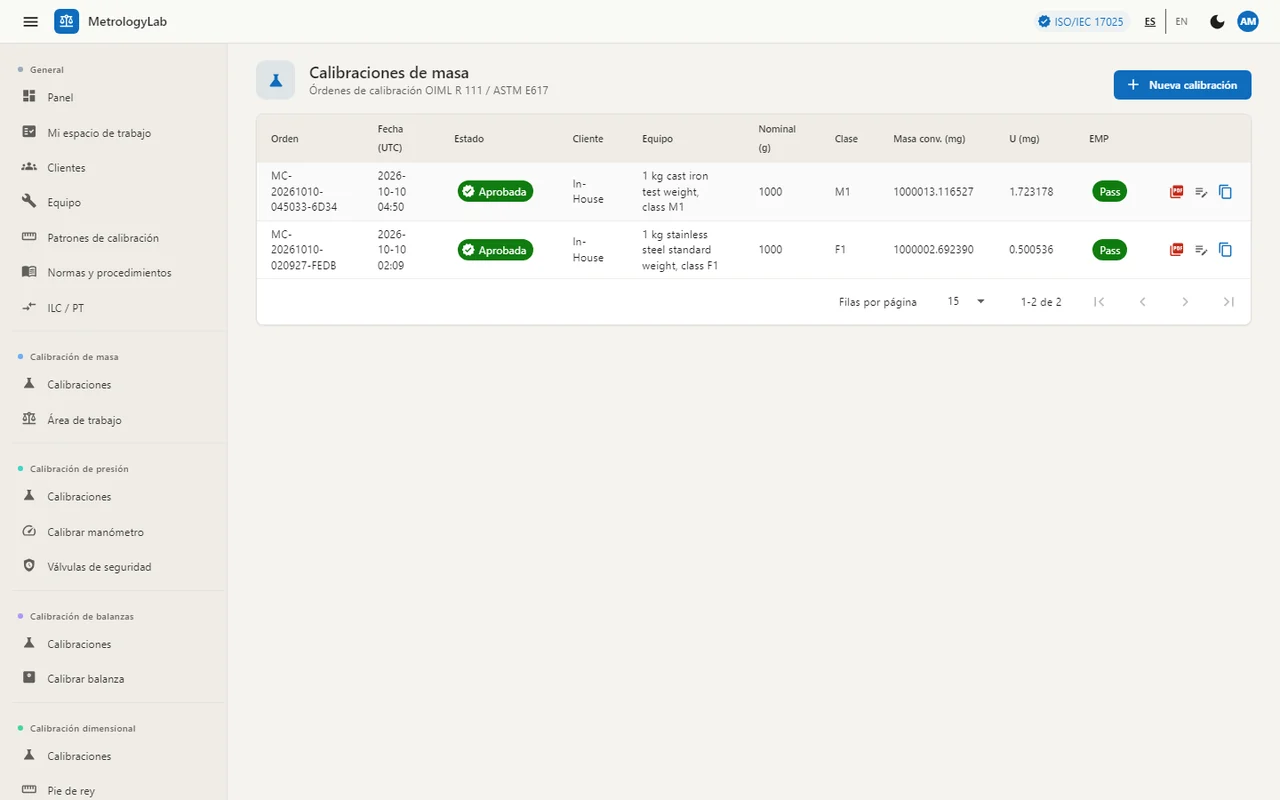Image resolution: width=1280 pixels, height=800 pixels.
Task: Open the AM user avatar menu
Action: [1247, 21]
